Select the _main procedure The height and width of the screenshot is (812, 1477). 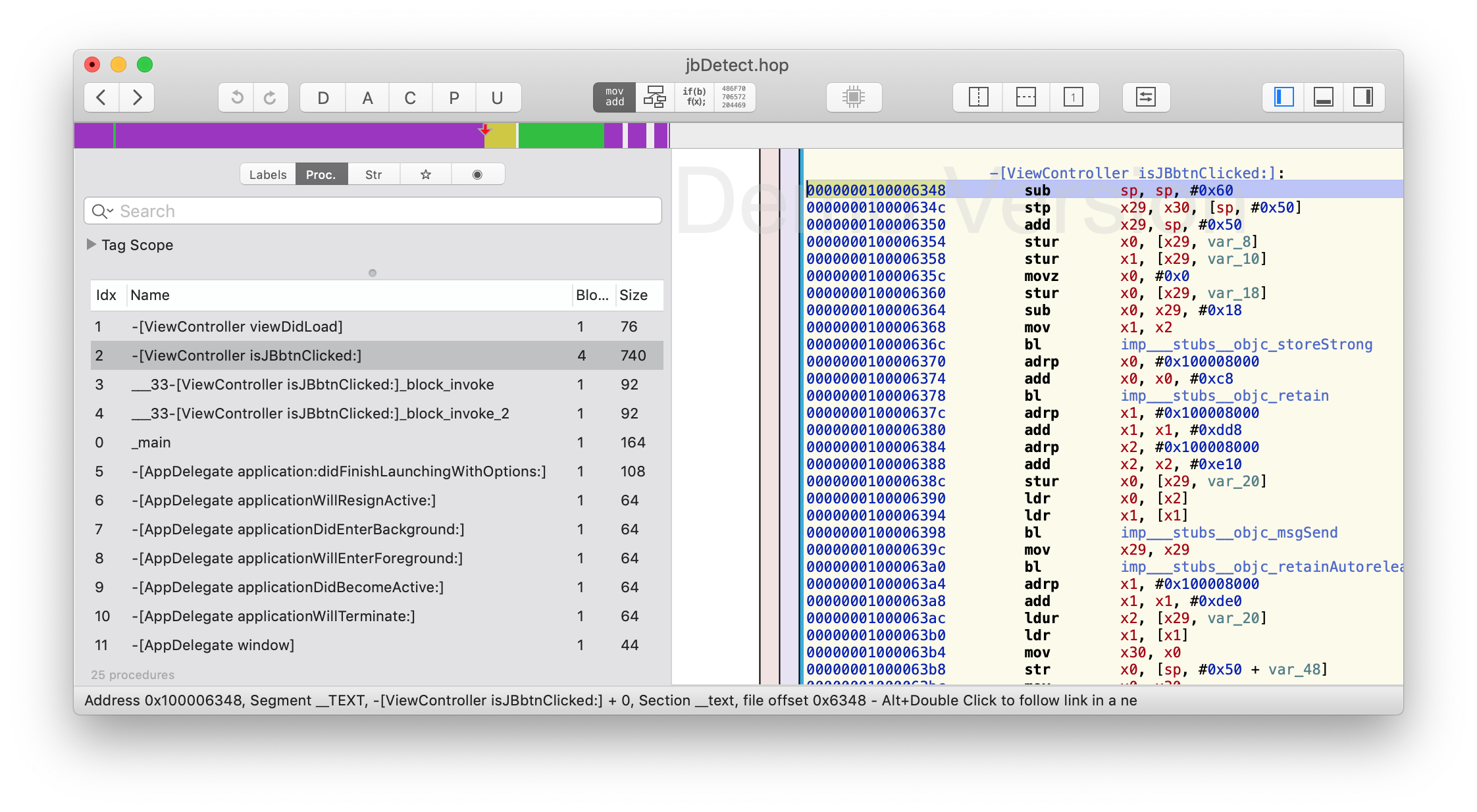click(376, 443)
